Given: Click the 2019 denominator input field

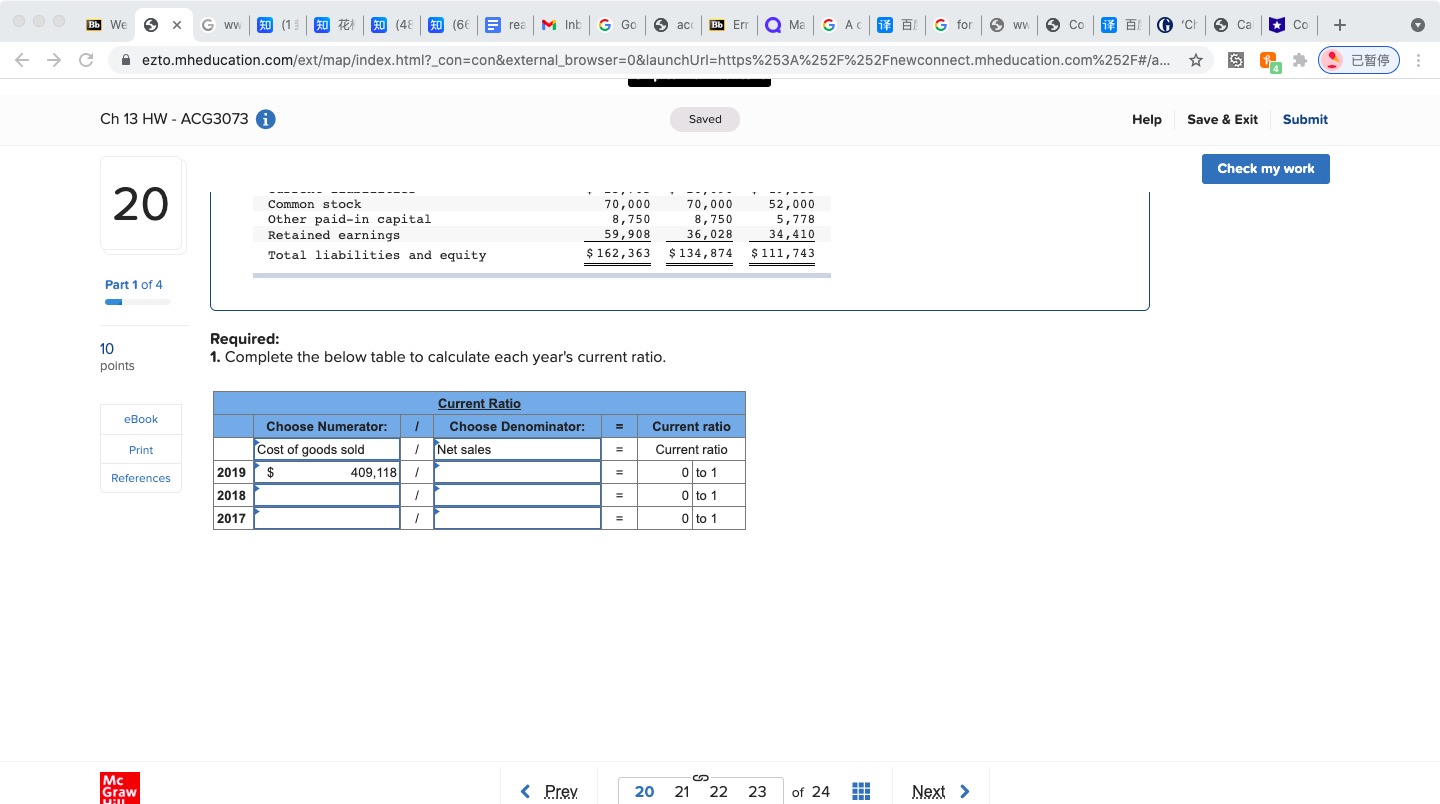Looking at the screenshot, I should pyautogui.click(x=517, y=472).
